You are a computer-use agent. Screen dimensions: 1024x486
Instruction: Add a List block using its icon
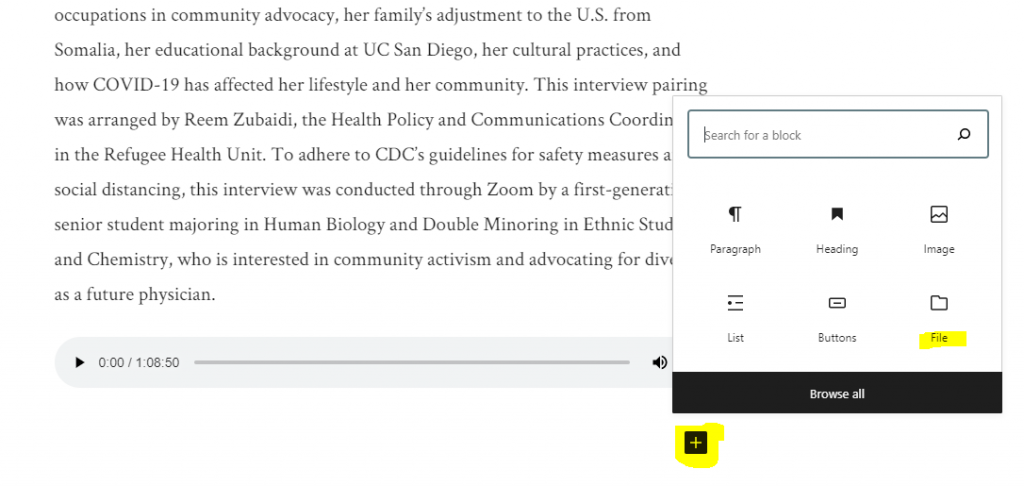pos(735,303)
